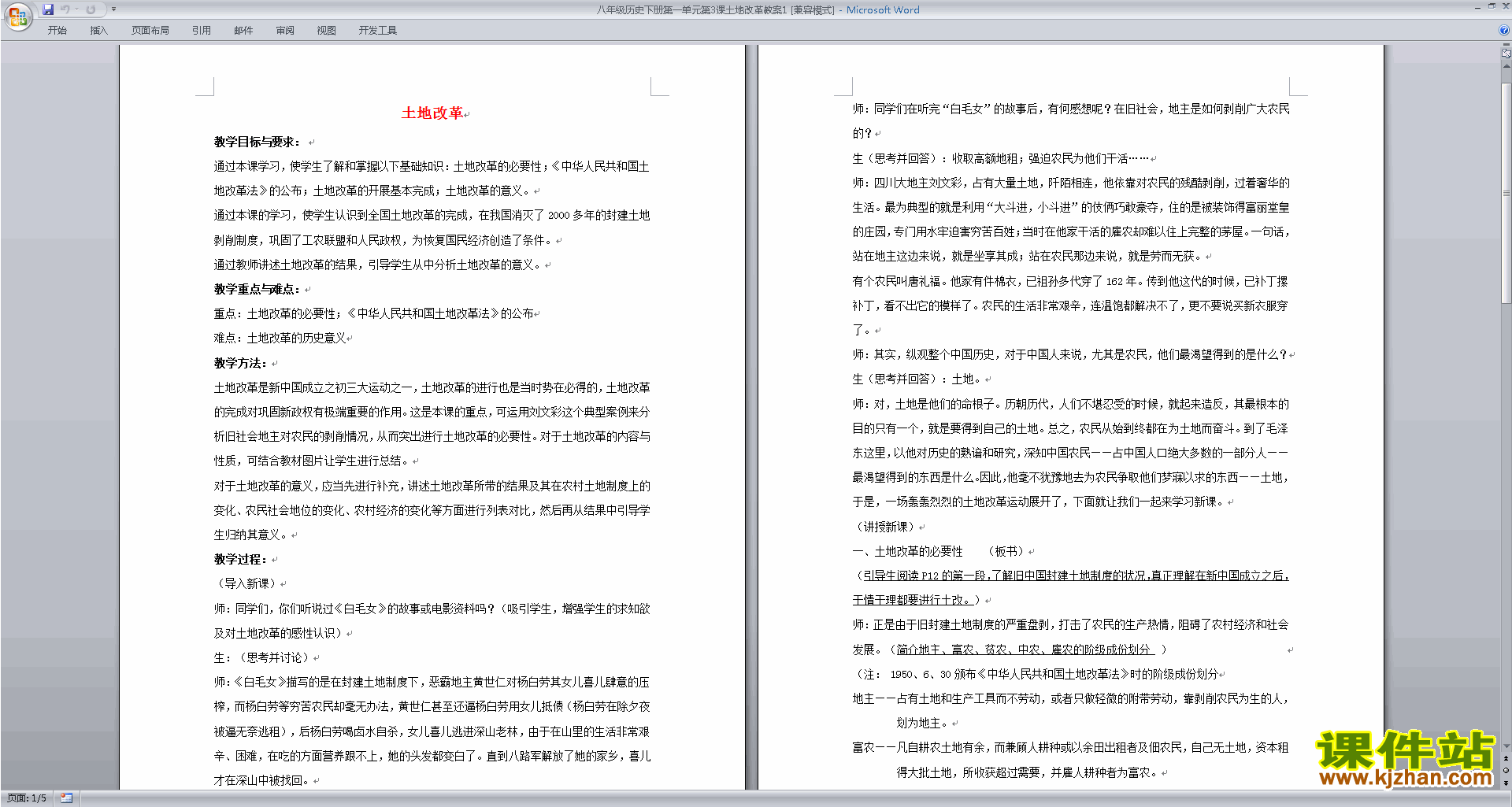Jump to next page with the double-down arrow
Viewport: 1512px width, 807px height.
point(1506,783)
